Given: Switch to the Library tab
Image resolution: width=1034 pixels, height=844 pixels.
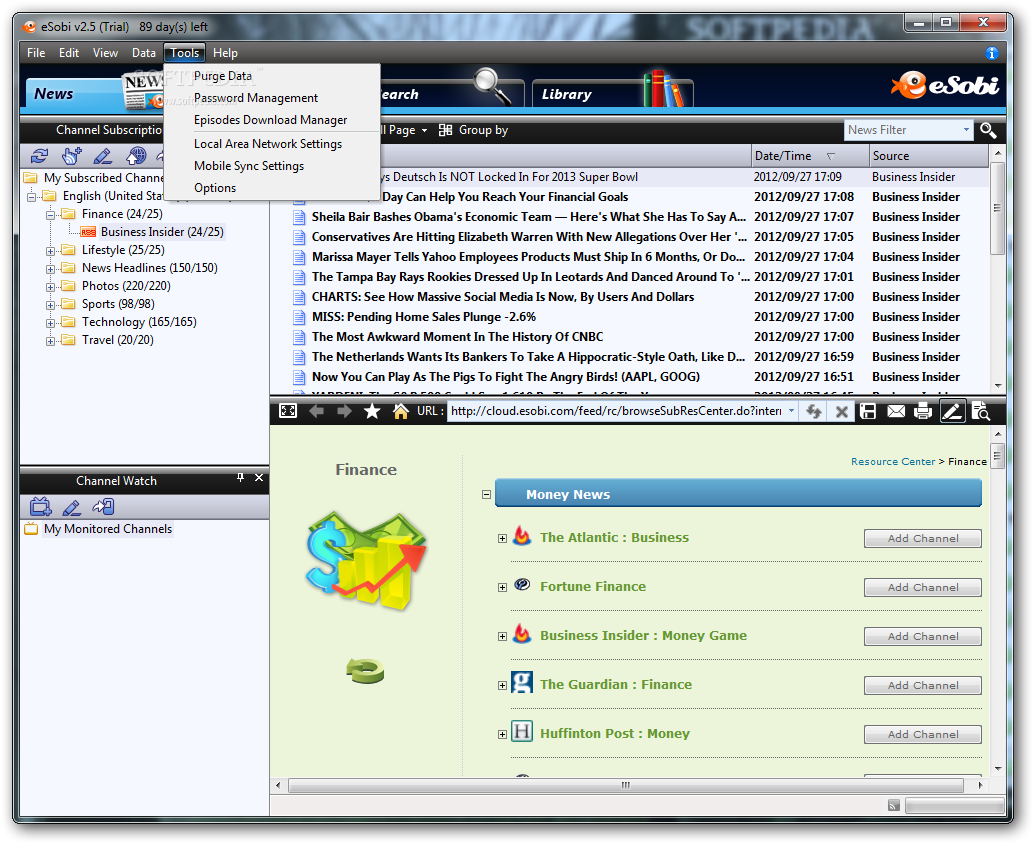Looking at the screenshot, I should click(x=612, y=93).
